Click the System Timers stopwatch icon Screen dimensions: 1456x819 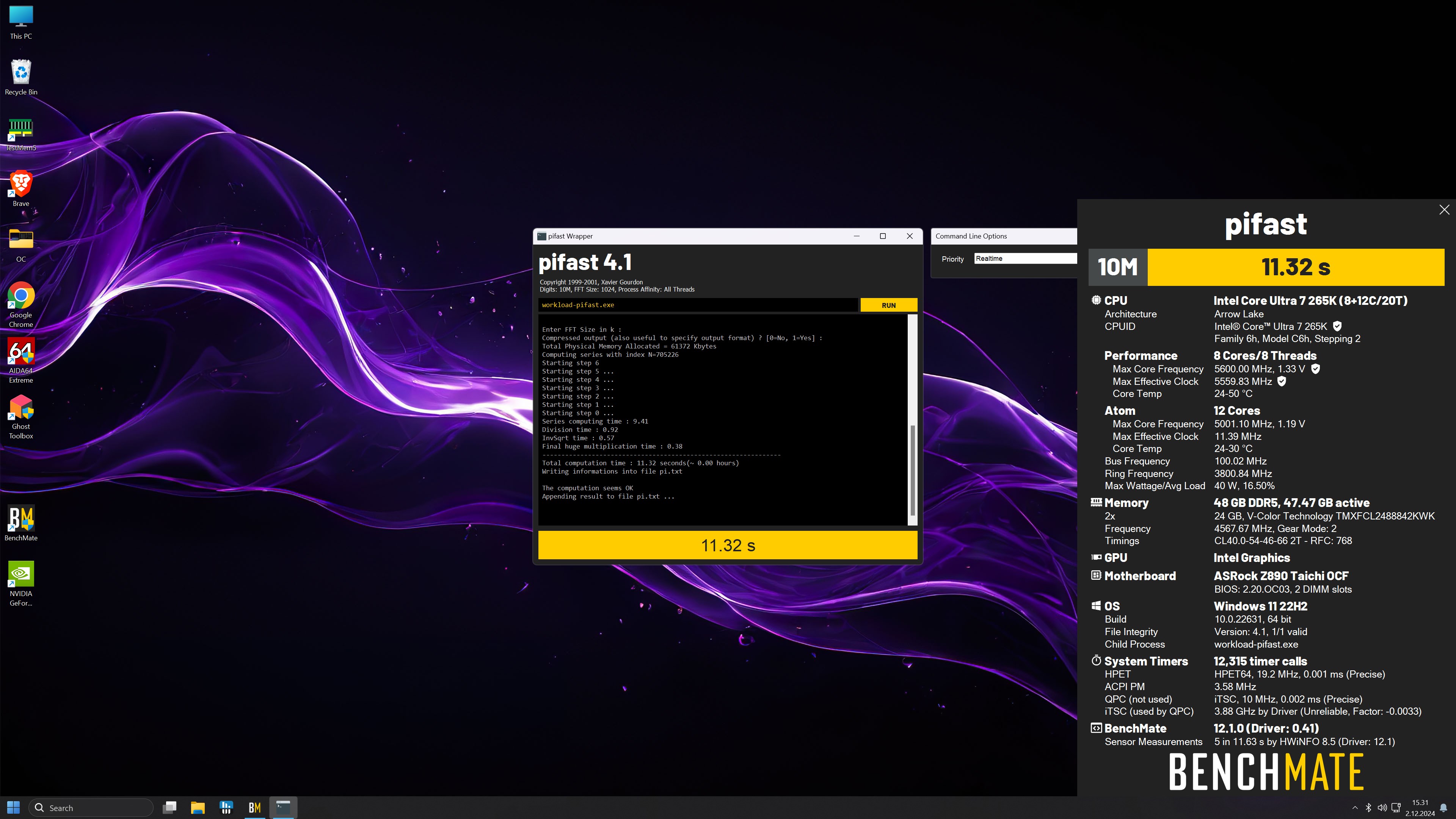tap(1096, 660)
